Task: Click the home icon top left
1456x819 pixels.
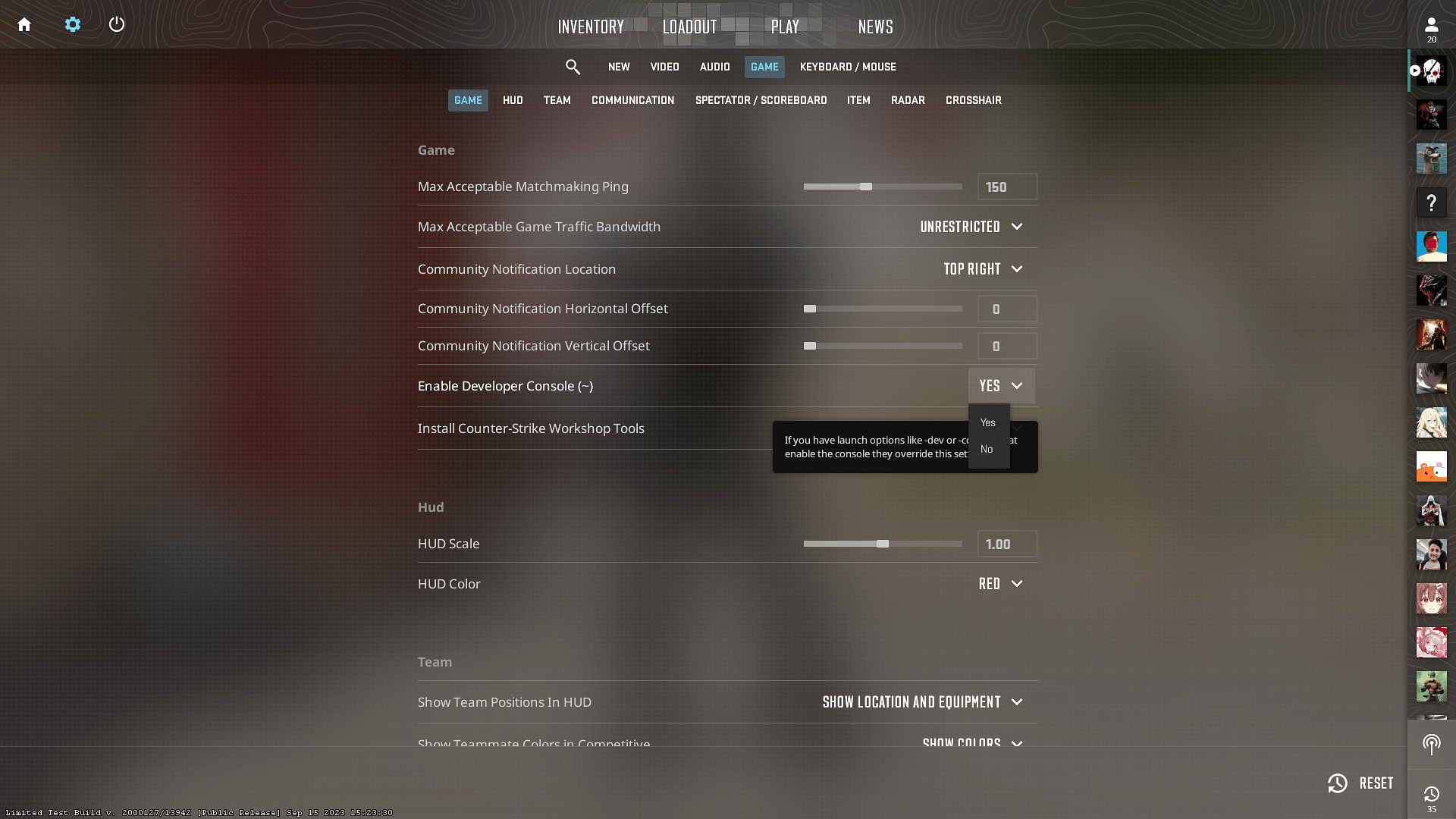Action: click(x=25, y=23)
